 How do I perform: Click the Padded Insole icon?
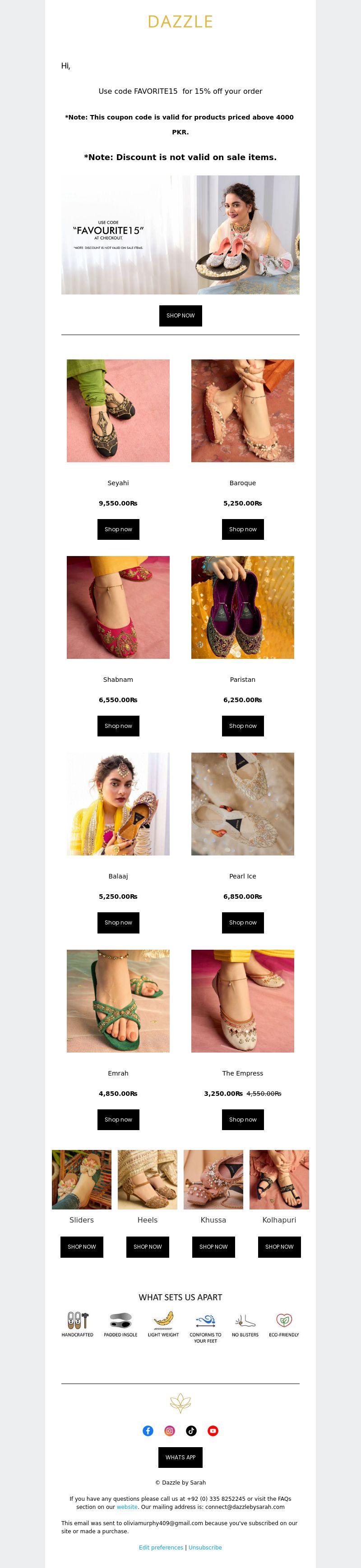[x=120, y=1320]
